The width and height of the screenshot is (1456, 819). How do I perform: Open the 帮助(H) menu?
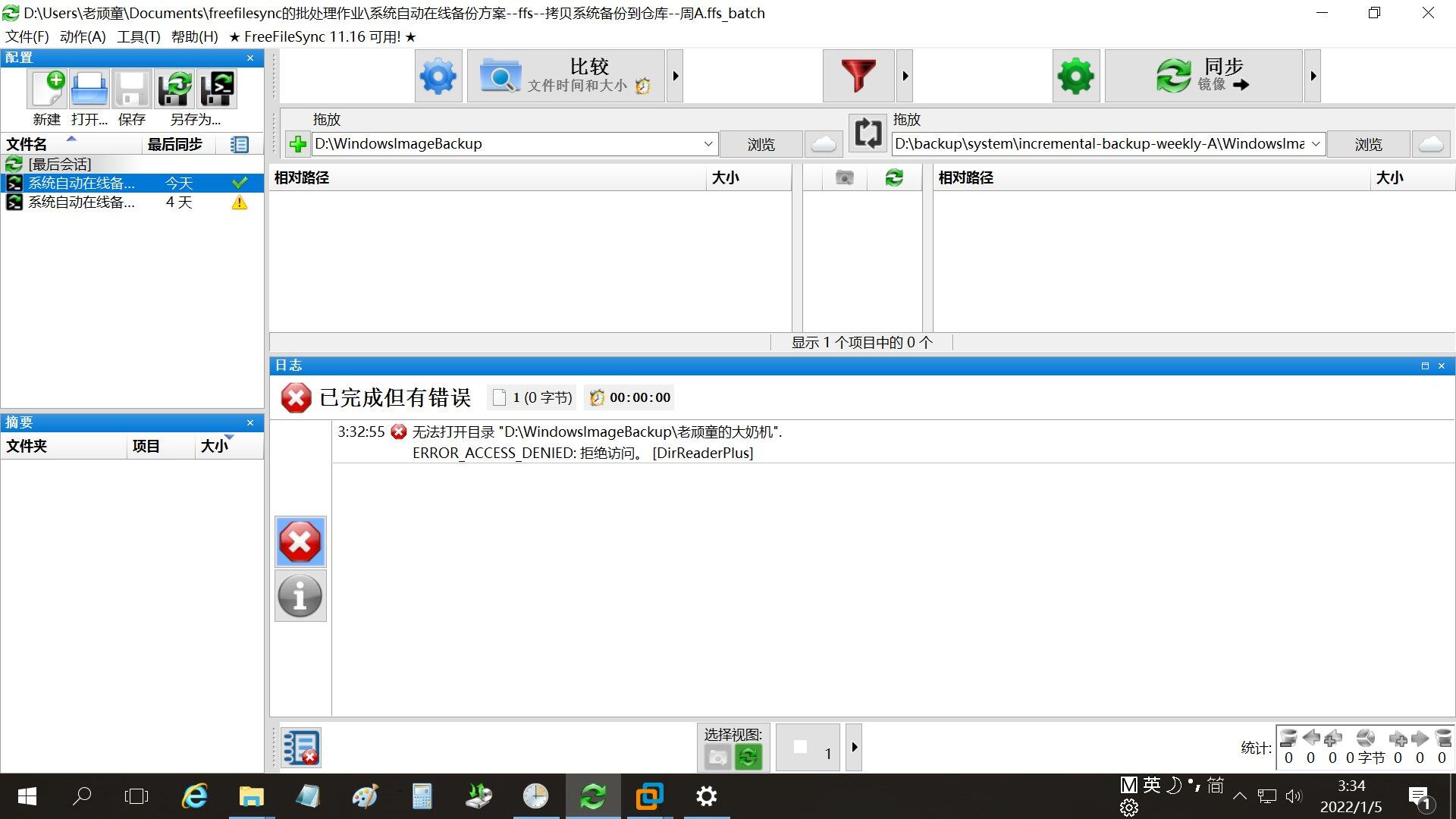click(x=195, y=36)
